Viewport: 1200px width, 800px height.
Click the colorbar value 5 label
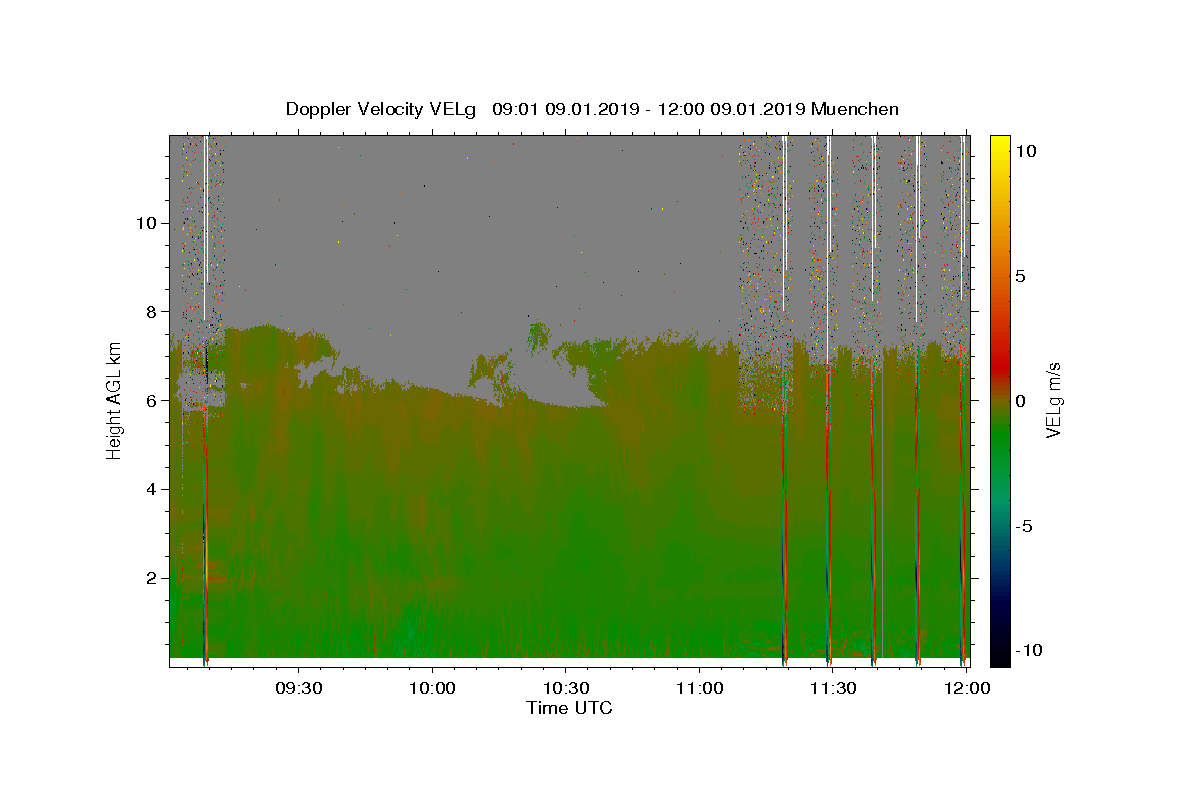(1020, 276)
